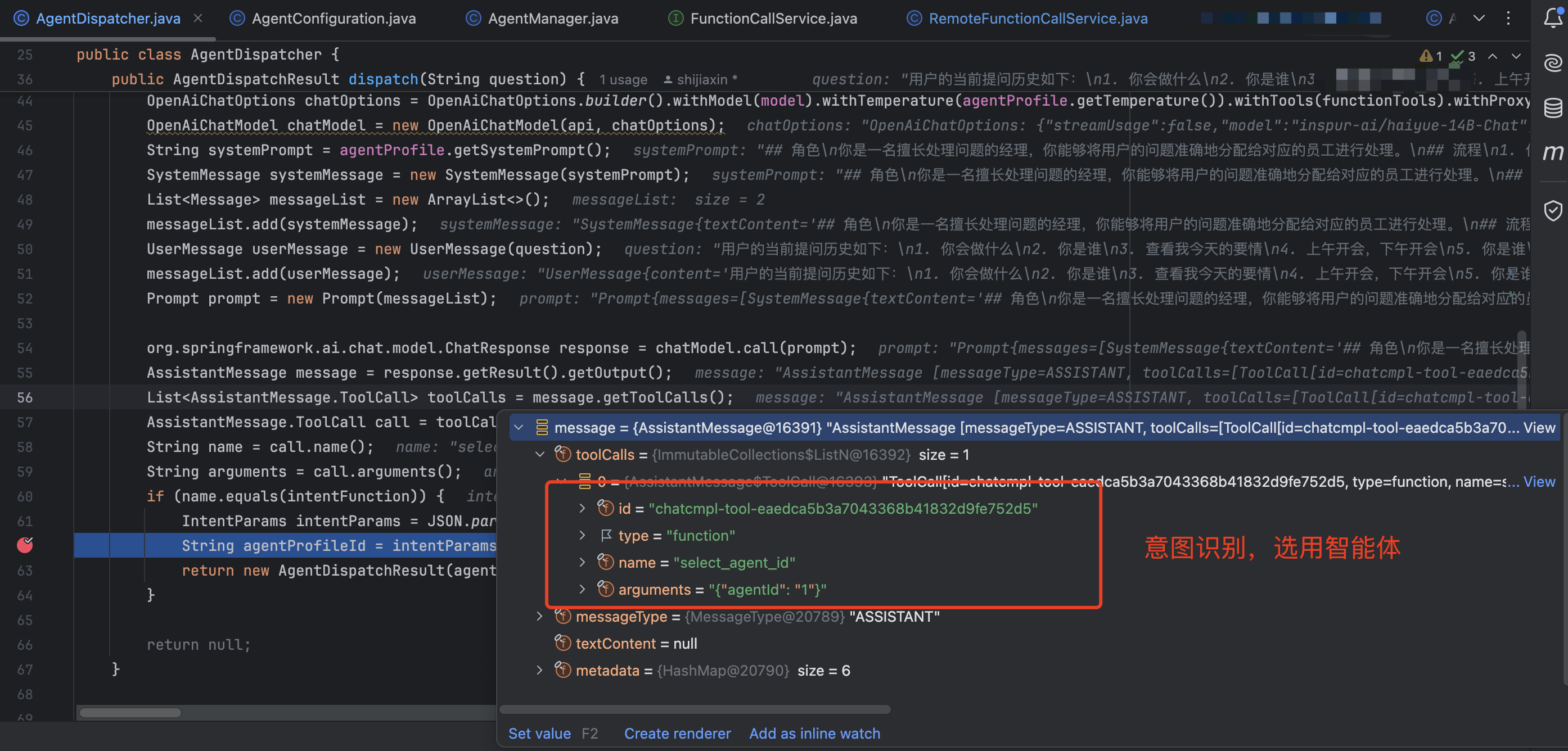Open the hidden editor tabs dropdown
Screen dimensions: 1568x751
click(1479, 19)
